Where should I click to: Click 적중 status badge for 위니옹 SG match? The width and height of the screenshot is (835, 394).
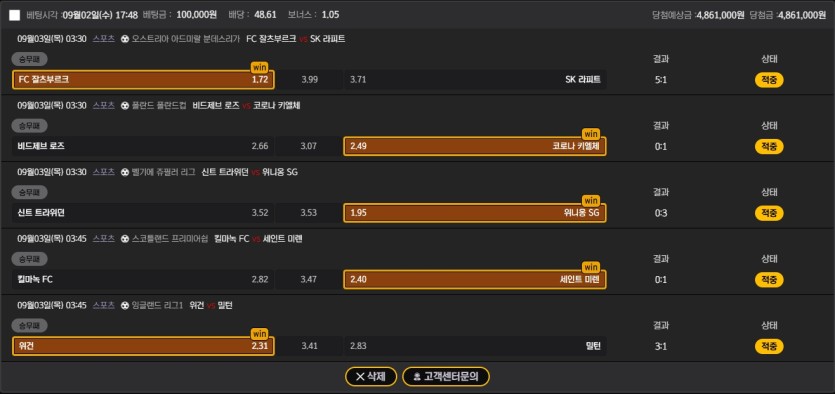click(x=769, y=213)
